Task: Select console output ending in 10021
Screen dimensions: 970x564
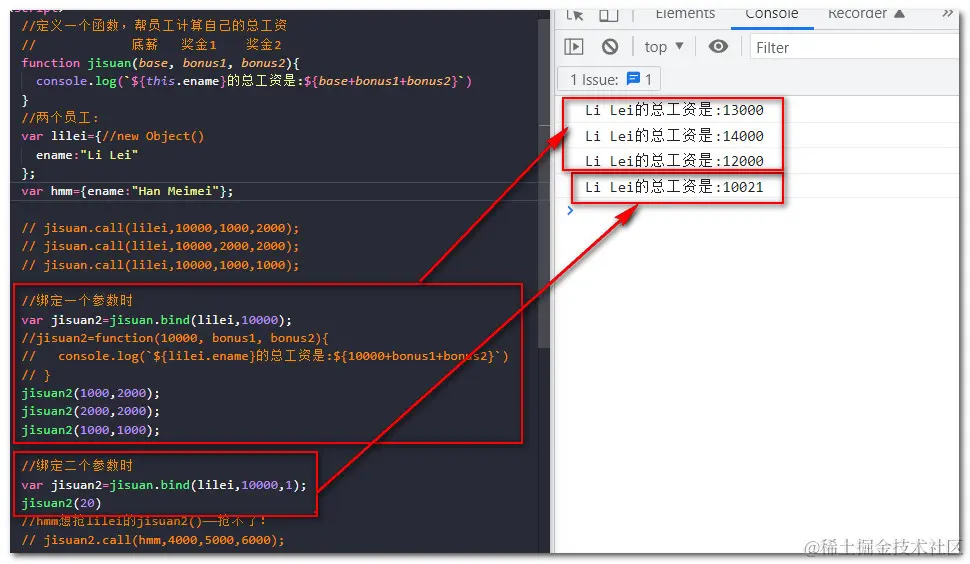Action: pos(674,187)
